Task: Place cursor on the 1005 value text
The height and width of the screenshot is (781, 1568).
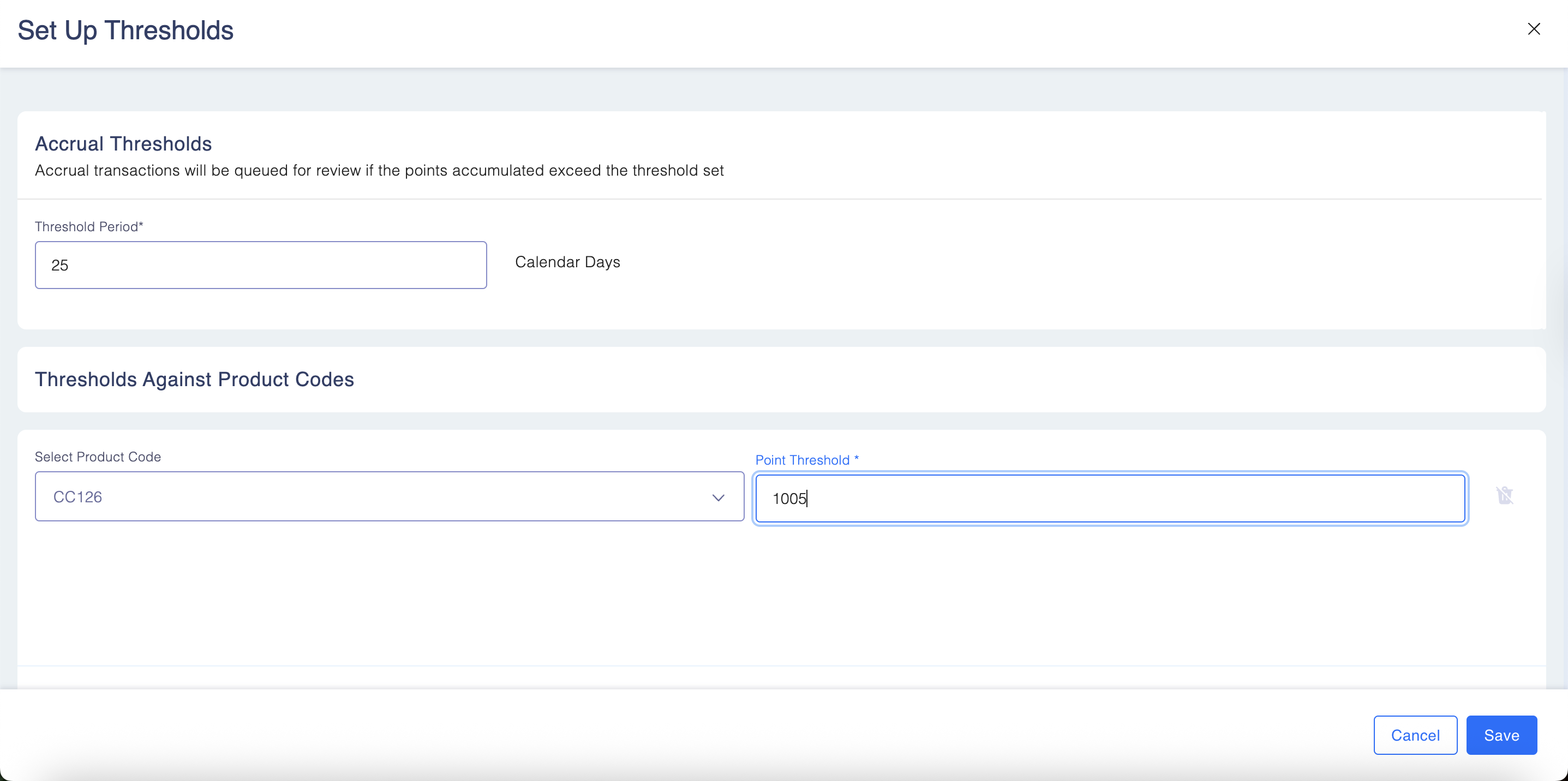Action: (788, 499)
